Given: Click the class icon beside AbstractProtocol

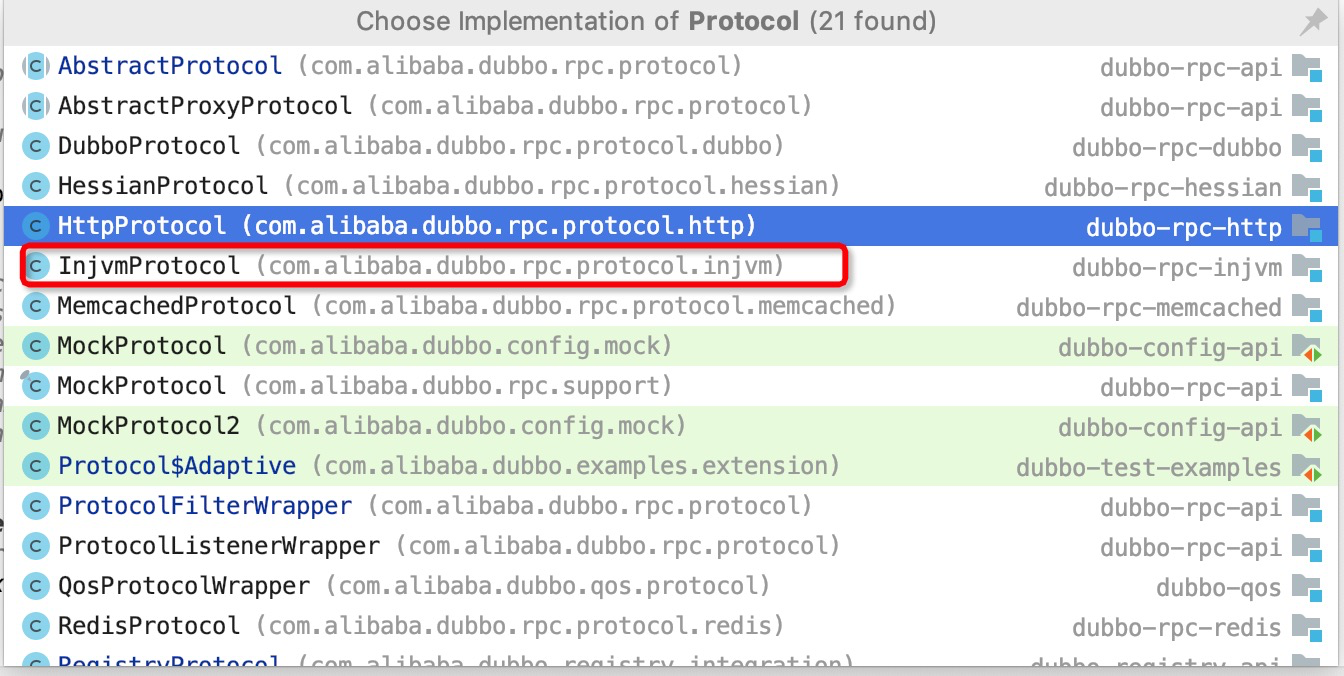Looking at the screenshot, I should coord(37,67).
